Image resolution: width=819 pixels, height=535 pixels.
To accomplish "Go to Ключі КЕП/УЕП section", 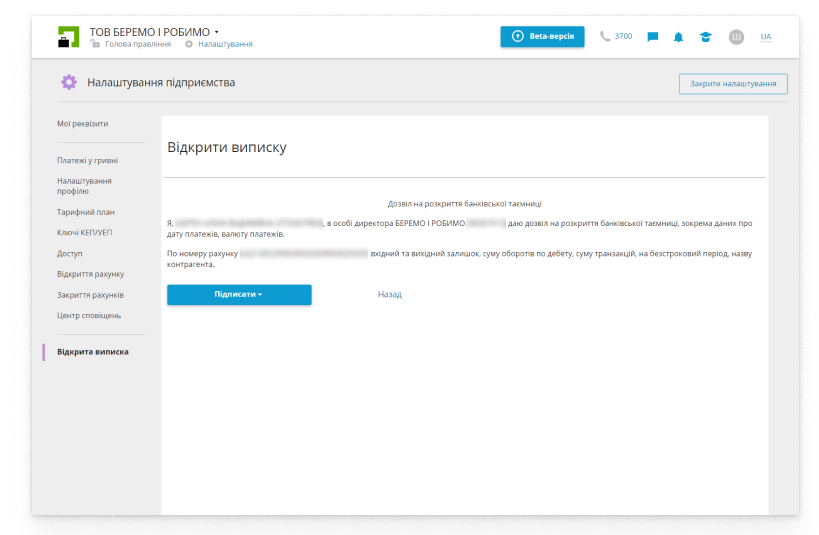I will tap(84, 233).
